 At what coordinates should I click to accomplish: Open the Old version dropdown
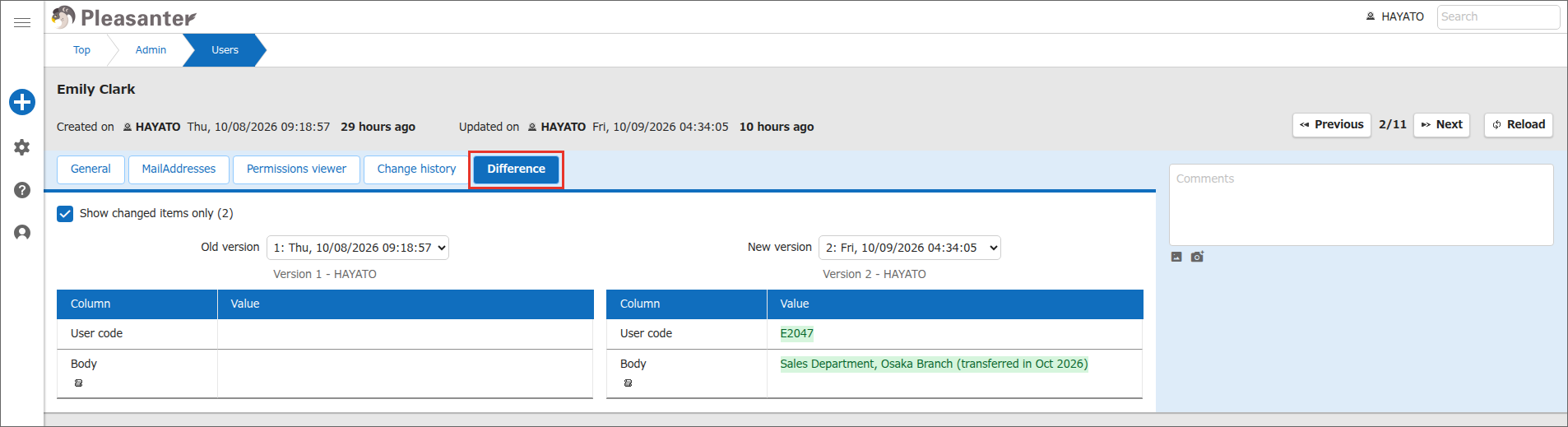(x=358, y=248)
